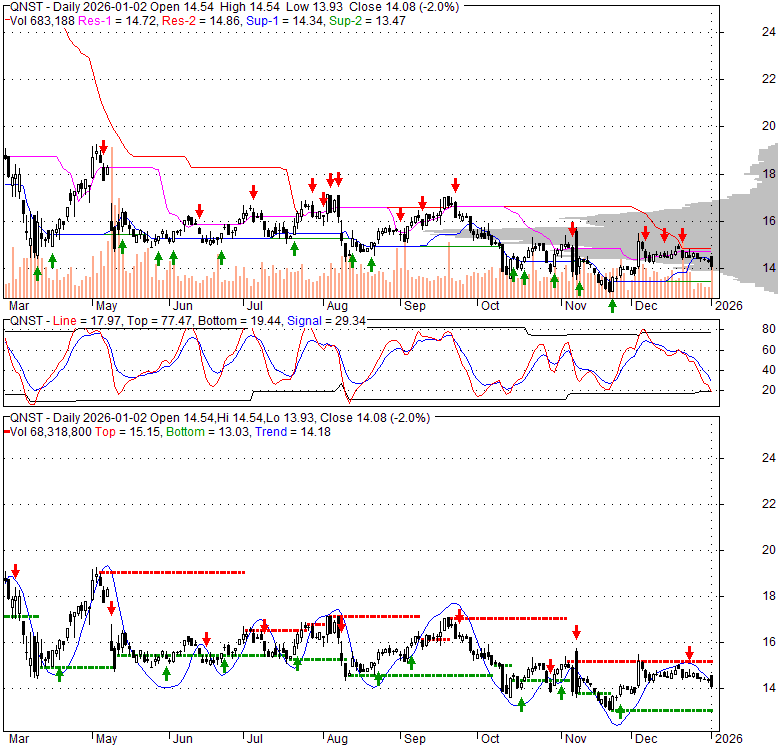The height and width of the screenshot is (745, 780).
Task: Click the 'Jun' month label under bottom chart
Action: 183,739
